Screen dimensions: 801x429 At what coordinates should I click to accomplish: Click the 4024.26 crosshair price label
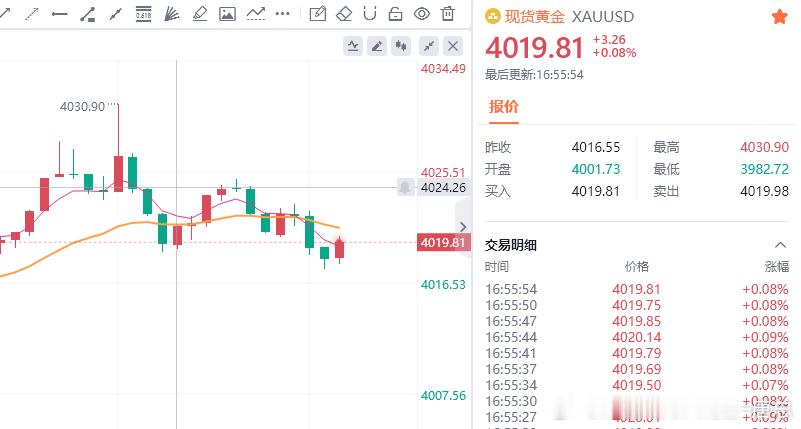443,187
